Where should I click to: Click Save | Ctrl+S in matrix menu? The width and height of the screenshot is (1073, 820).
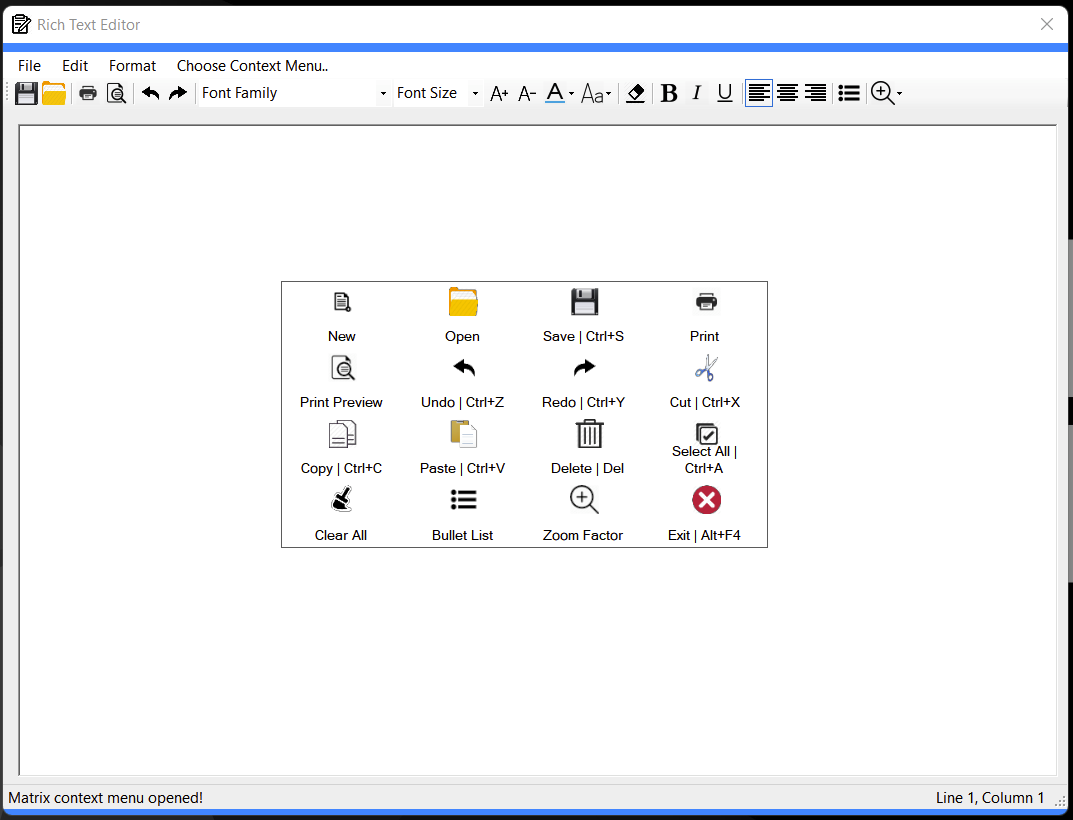pyautogui.click(x=584, y=316)
